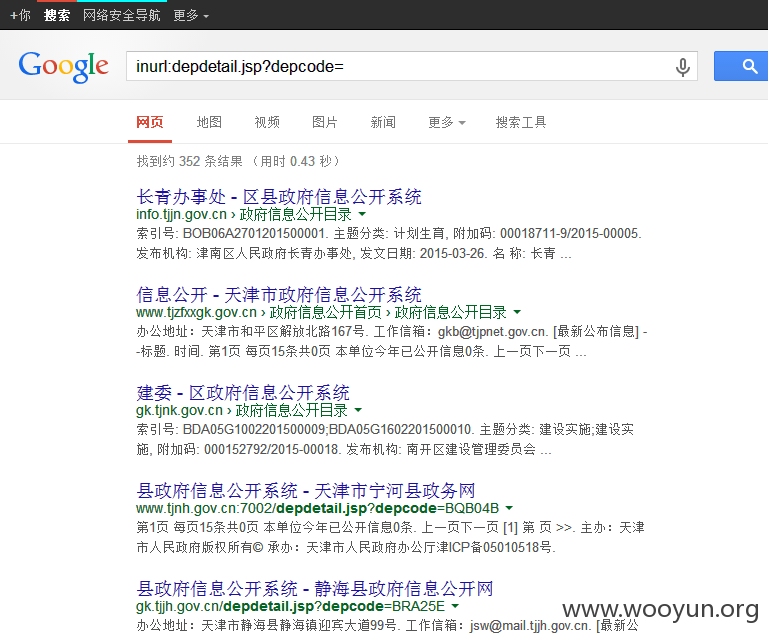Expand the arrow beside depcode=BQB04B URL
The image size is (768, 638).
[x=509, y=508]
